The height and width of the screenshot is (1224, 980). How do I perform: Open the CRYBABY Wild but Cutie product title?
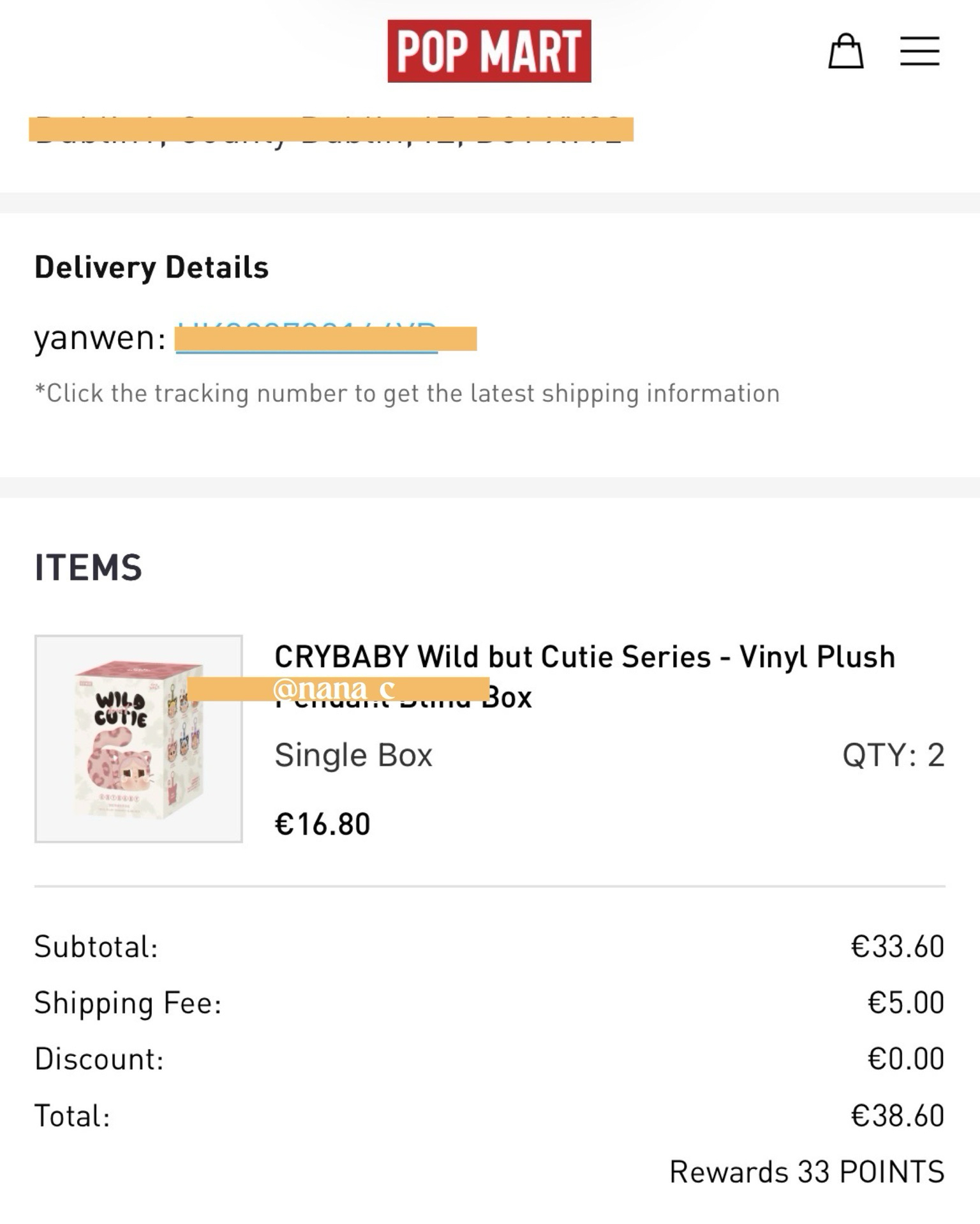(x=584, y=657)
